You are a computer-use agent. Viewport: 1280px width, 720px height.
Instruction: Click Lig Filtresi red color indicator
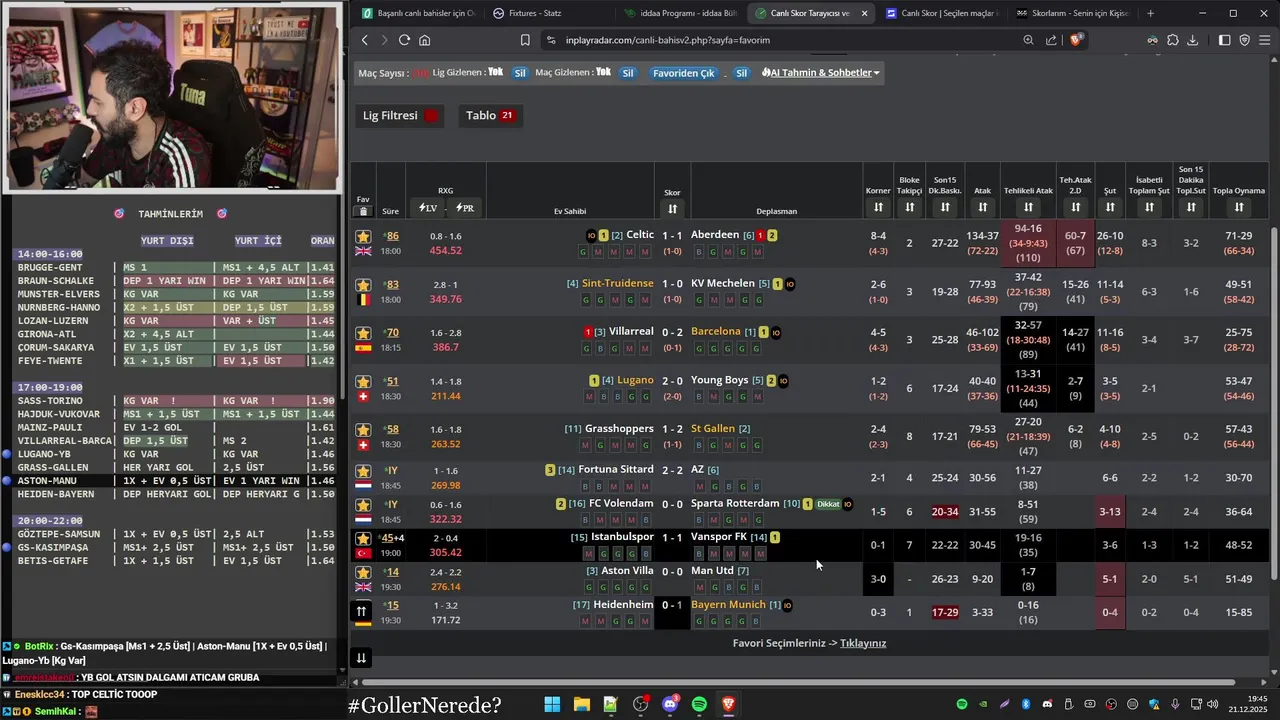[x=431, y=115]
